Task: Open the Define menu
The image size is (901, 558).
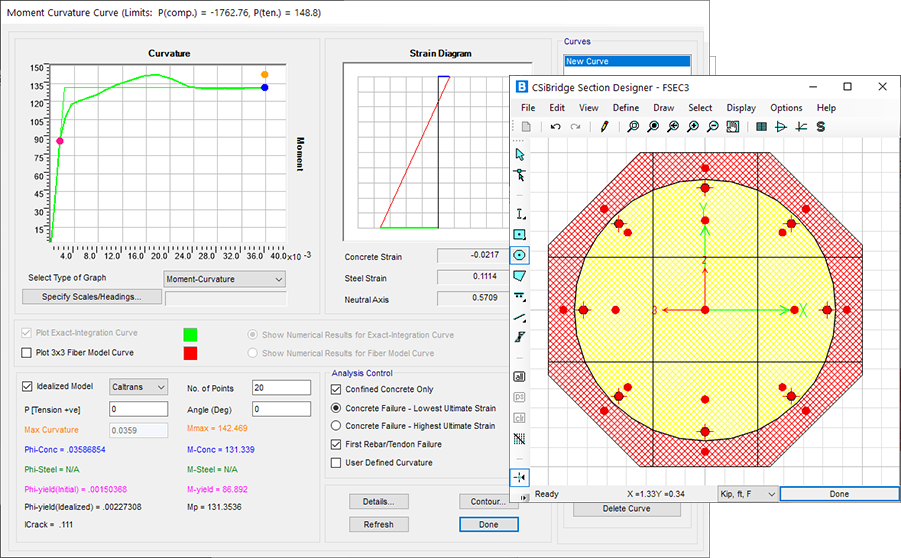Action: pyautogui.click(x=626, y=108)
